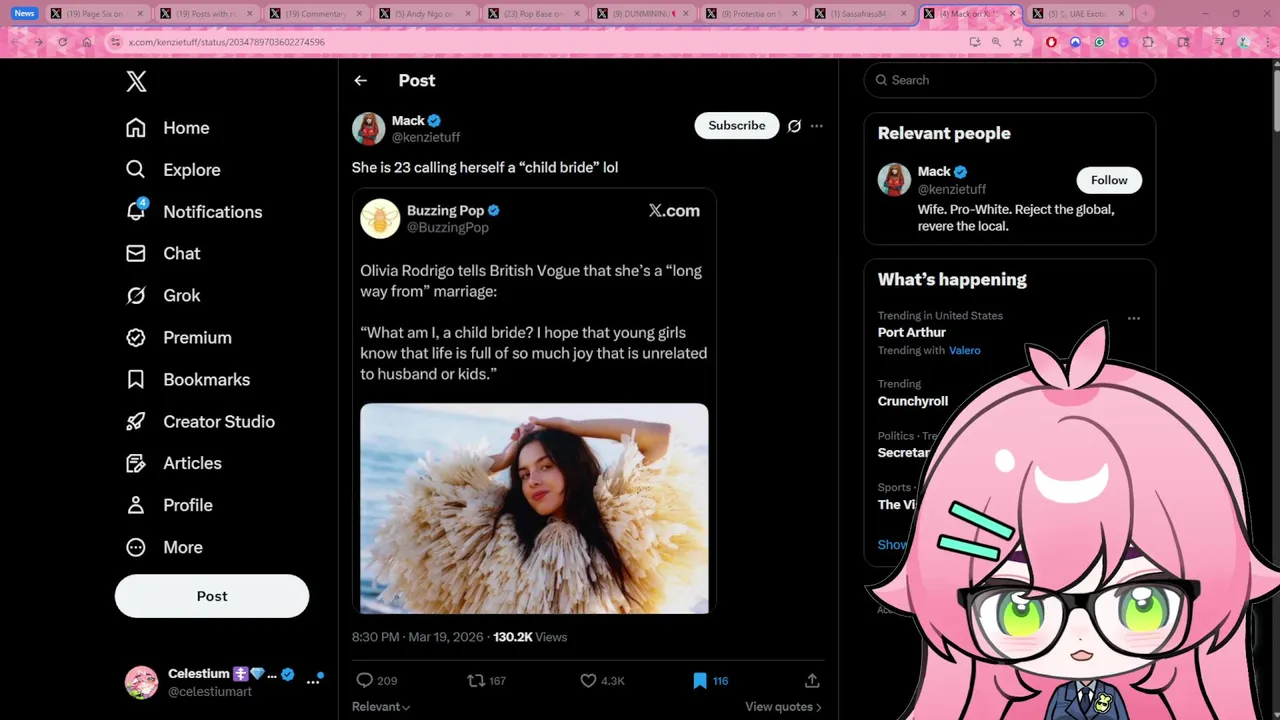Click the post timestamp Mar 19, 2026
The height and width of the screenshot is (720, 1280).
tap(418, 637)
